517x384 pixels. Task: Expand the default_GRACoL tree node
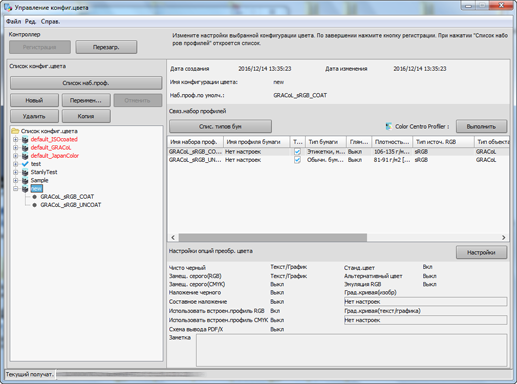coord(16,148)
